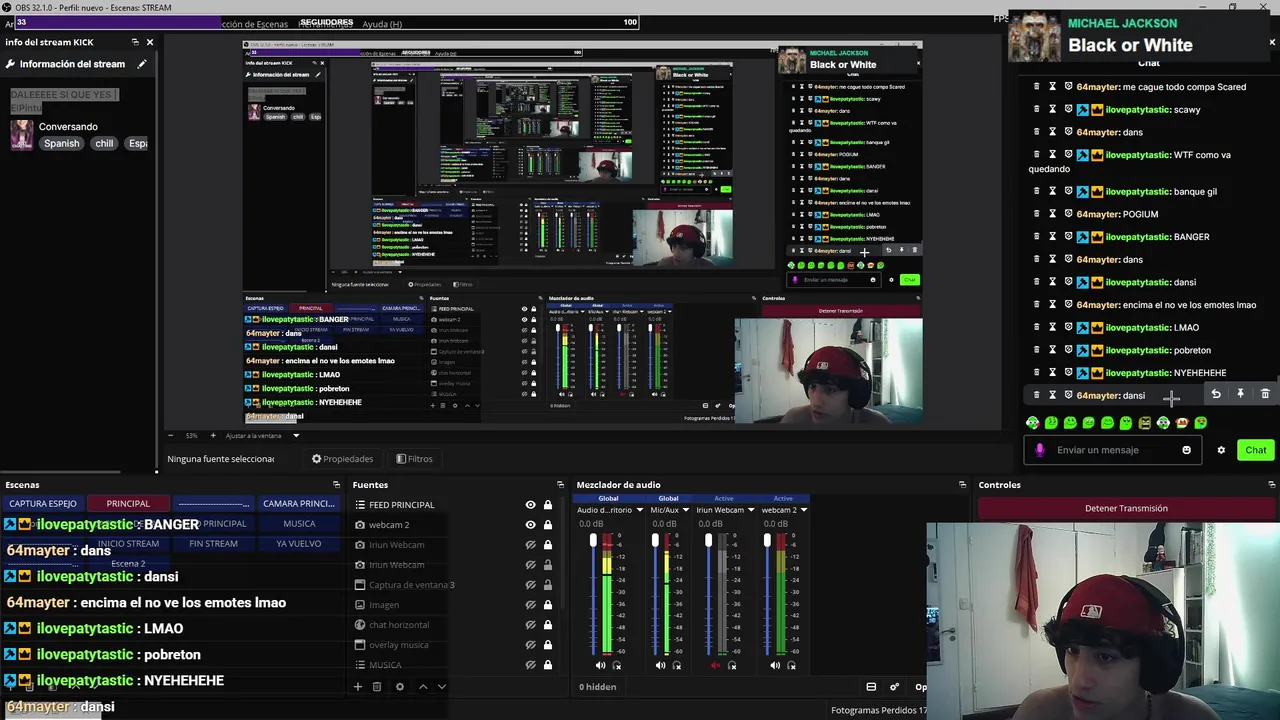This screenshot has height=720, width=1280.
Task: Toggle lock on Captura de ventana 3
Action: pyautogui.click(x=548, y=585)
